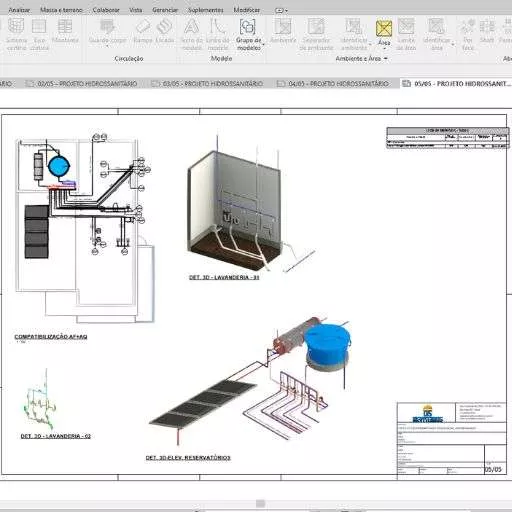This screenshot has width=512, height=512.
Task: Select the Escada stair tool
Action: [165, 31]
